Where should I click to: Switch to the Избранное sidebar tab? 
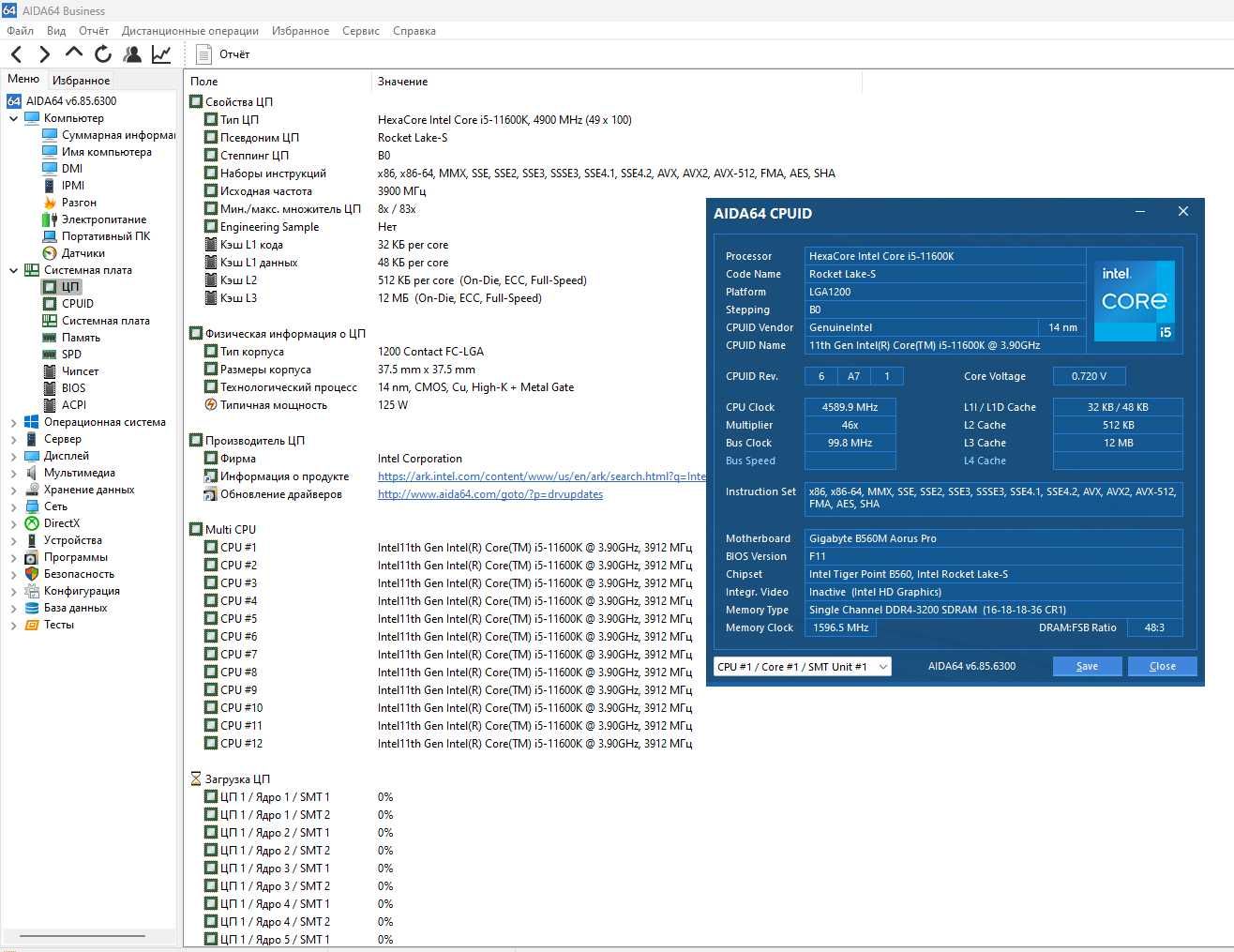click(x=81, y=81)
